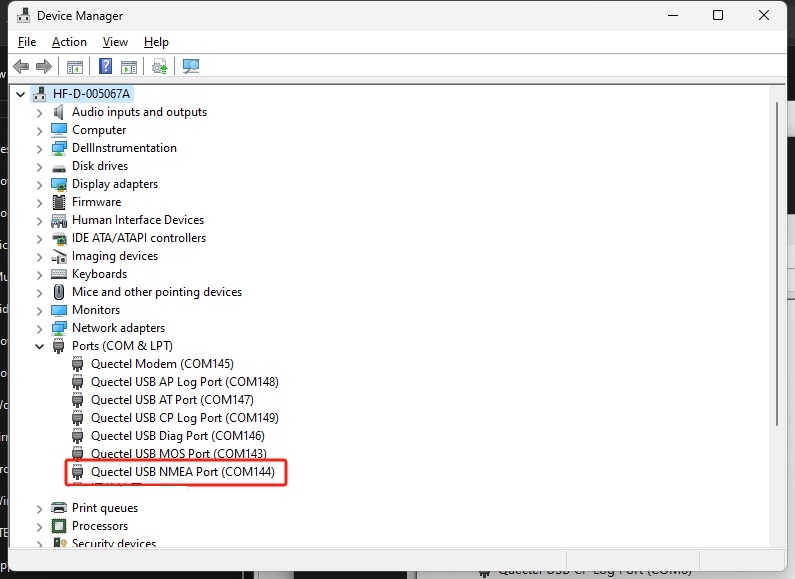Select Quectel USB Diag Port (COM146)
The height and width of the screenshot is (579, 795).
click(178, 436)
